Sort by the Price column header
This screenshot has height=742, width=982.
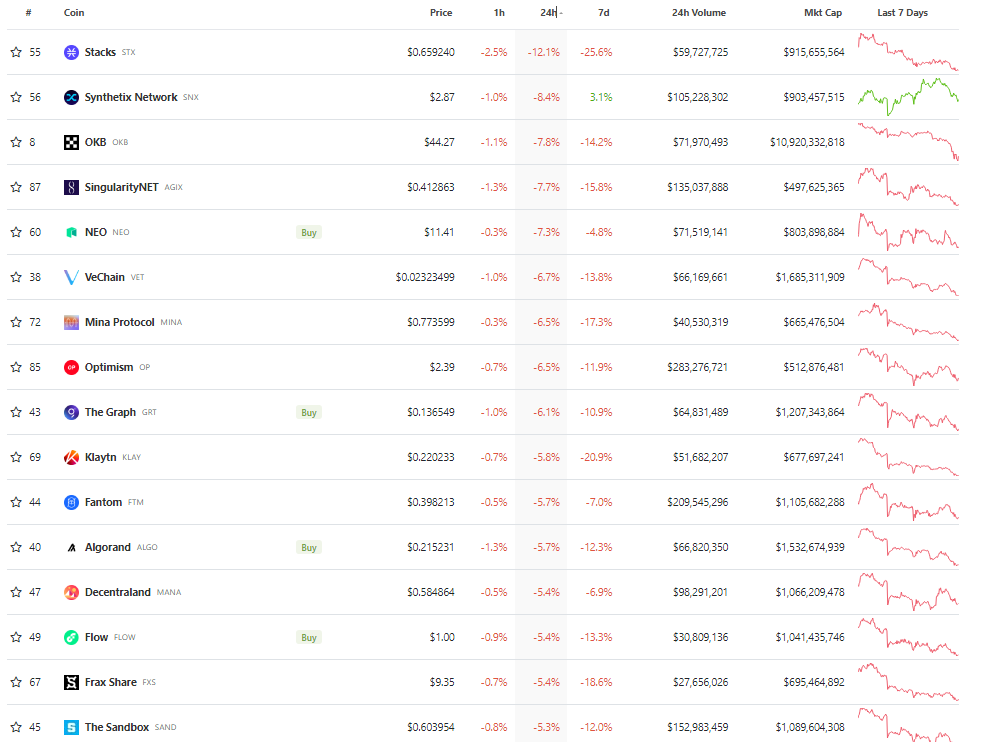441,13
